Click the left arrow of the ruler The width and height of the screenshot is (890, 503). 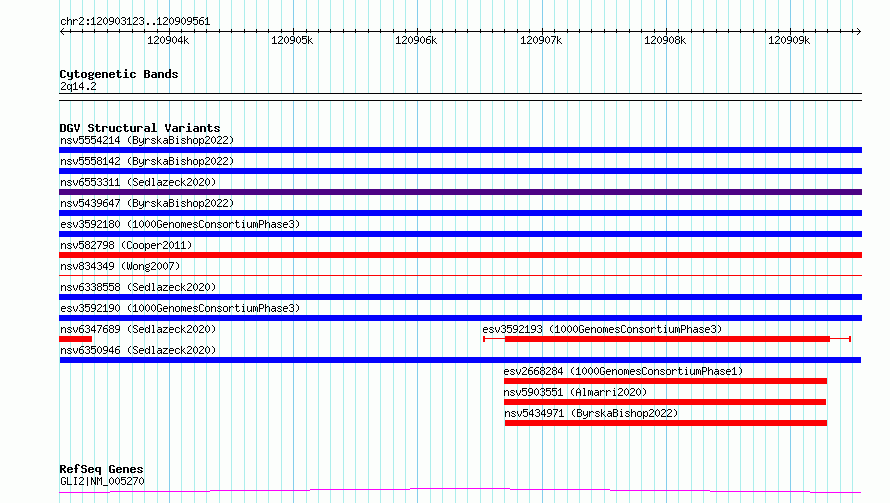pos(62,31)
